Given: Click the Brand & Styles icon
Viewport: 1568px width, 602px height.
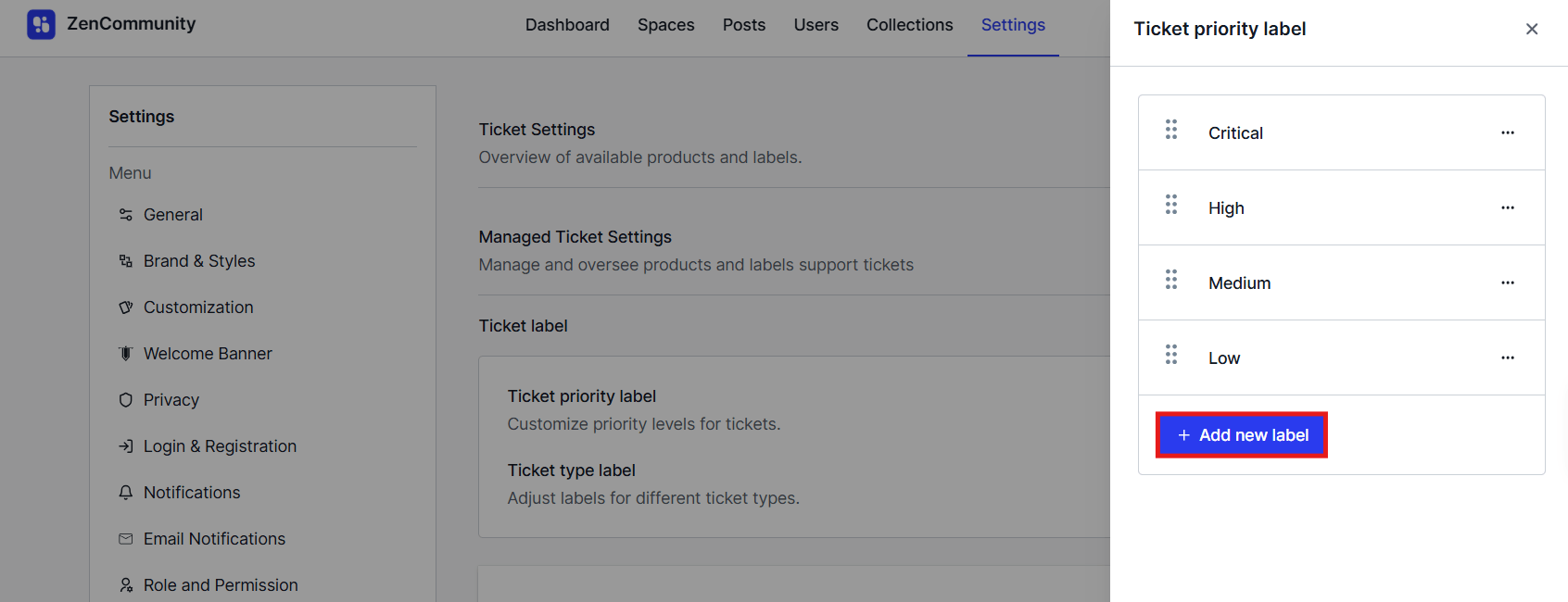Looking at the screenshot, I should (126, 261).
